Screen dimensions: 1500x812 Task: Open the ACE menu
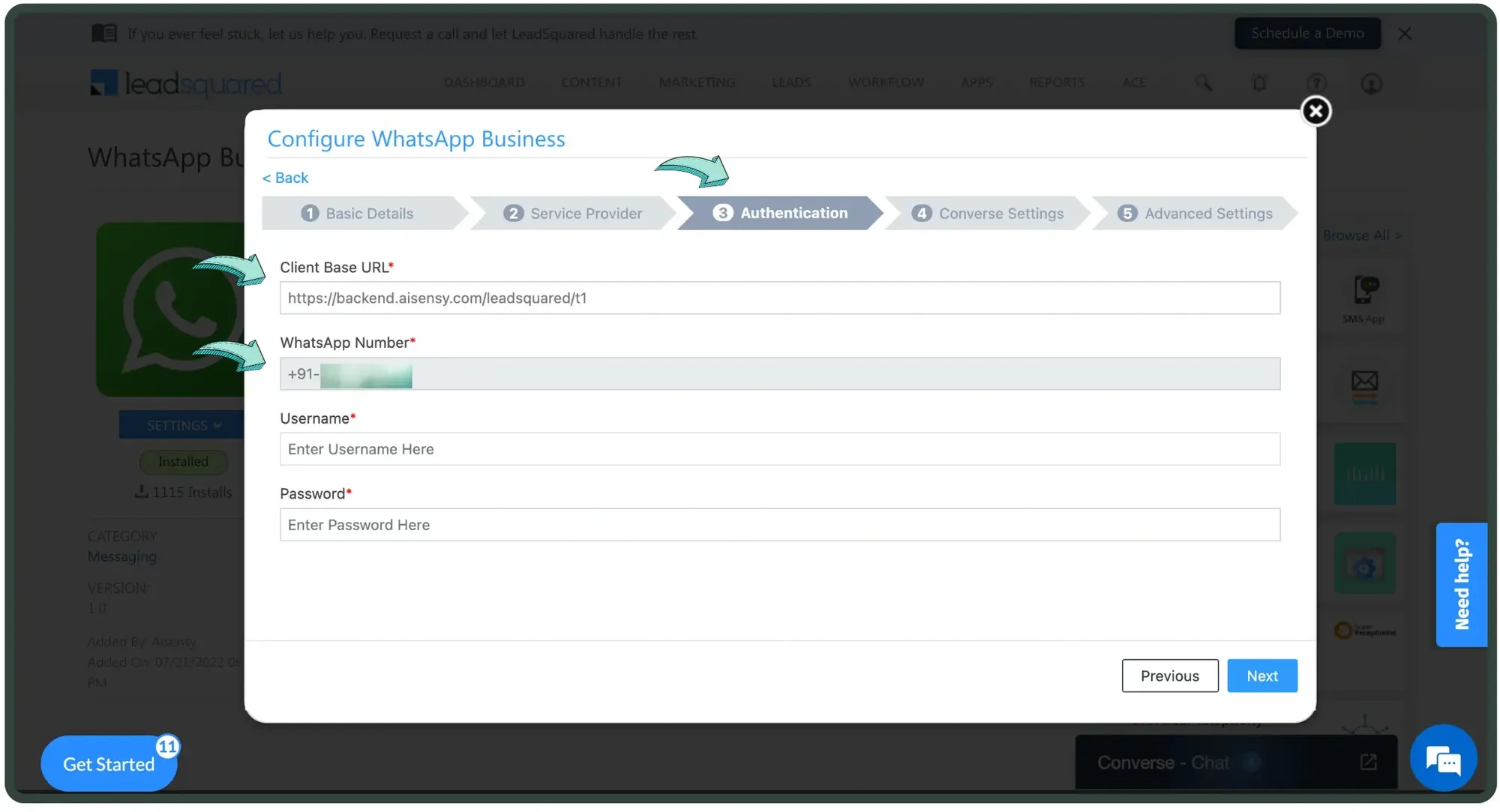[x=1134, y=82]
